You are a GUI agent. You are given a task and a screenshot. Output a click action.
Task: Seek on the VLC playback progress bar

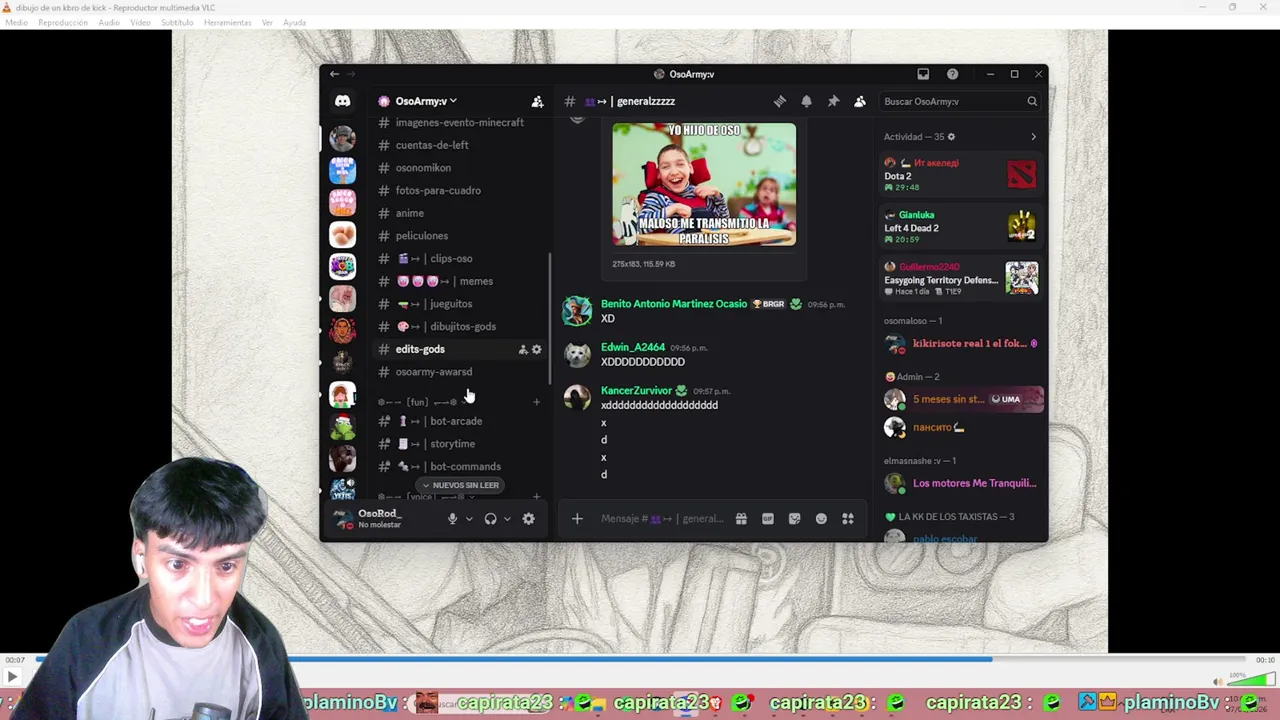coord(640,660)
